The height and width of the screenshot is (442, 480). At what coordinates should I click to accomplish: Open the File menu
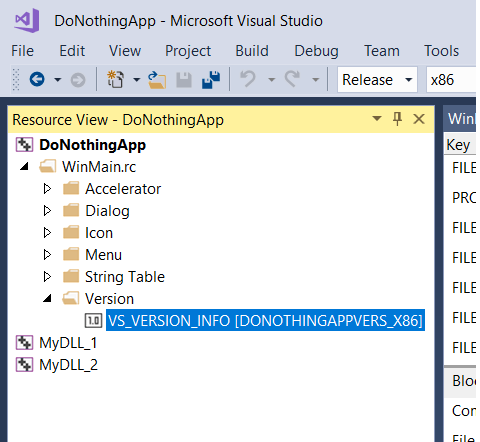[22, 51]
